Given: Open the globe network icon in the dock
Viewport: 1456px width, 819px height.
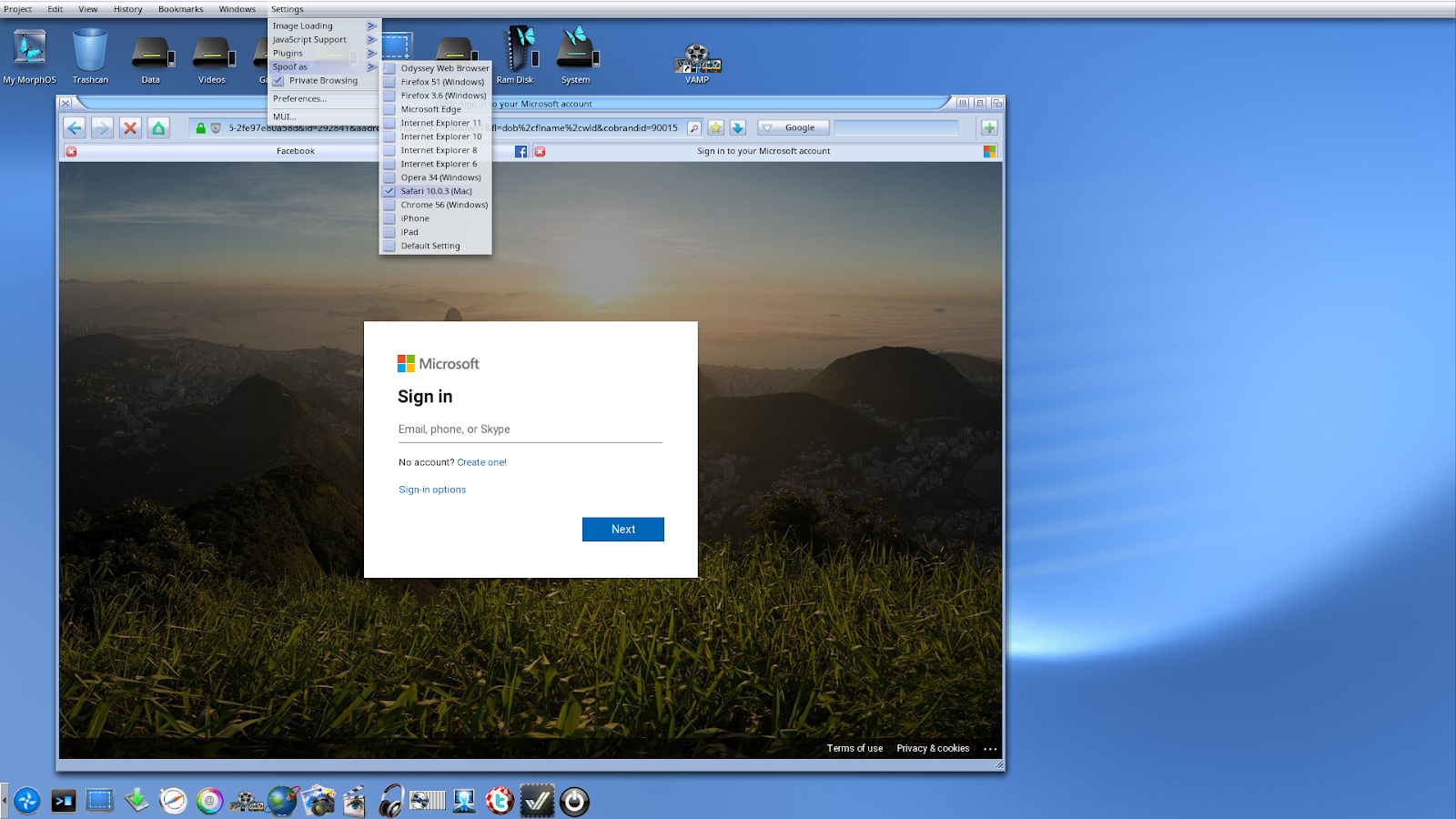Looking at the screenshot, I should [x=282, y=801].
